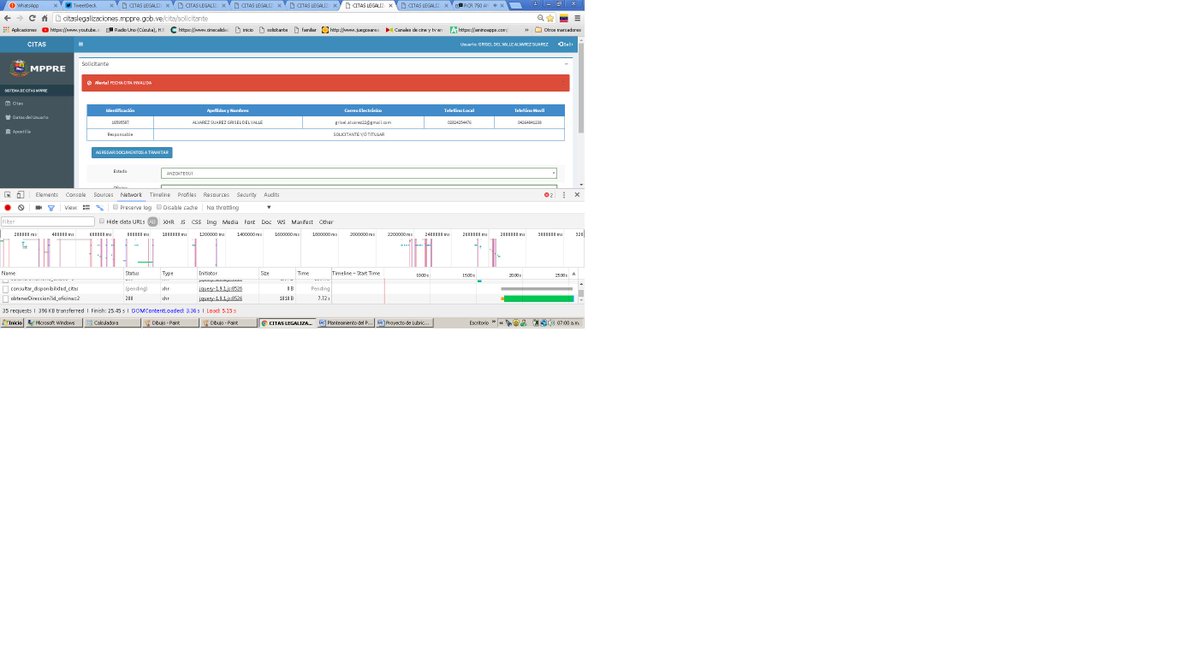Viewport: 1200px width, 650px height.
Task: Select checkbox for obtenerDireccion request row
Action: coord(5,298)
